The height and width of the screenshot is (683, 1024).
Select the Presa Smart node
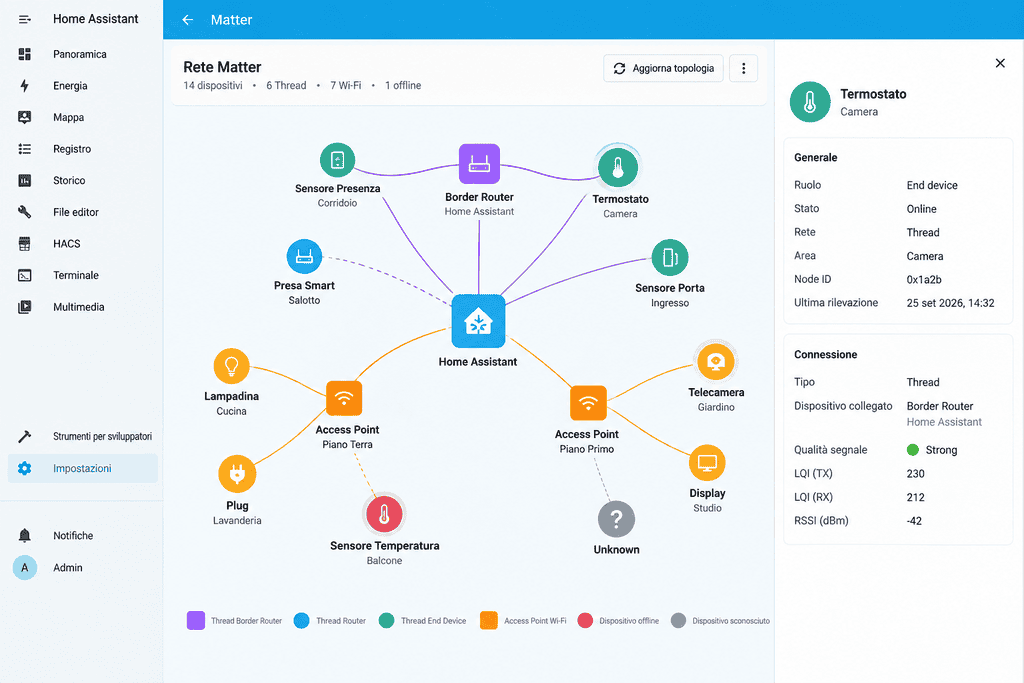point(304,257)
